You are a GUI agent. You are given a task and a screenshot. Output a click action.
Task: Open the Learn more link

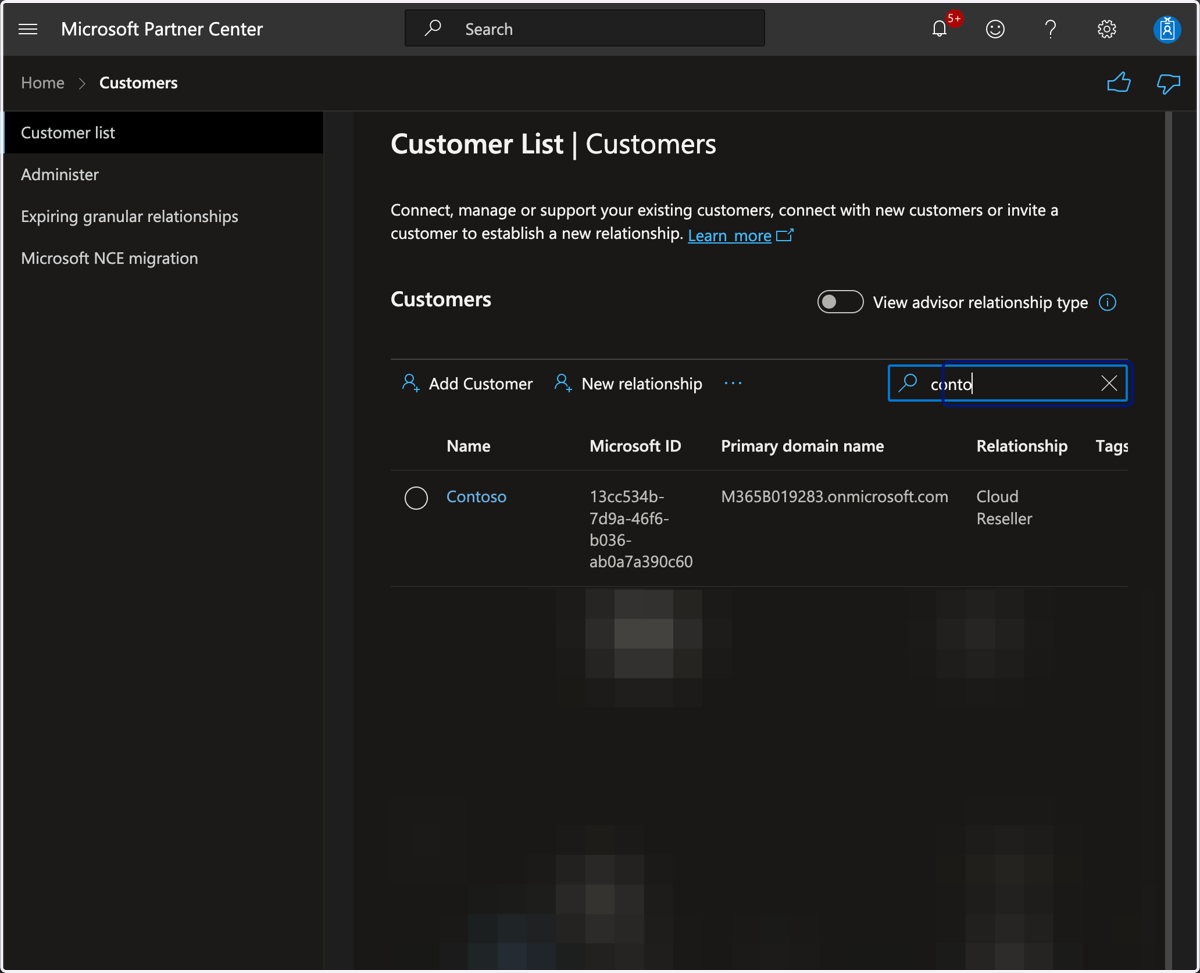pos(740,235)
